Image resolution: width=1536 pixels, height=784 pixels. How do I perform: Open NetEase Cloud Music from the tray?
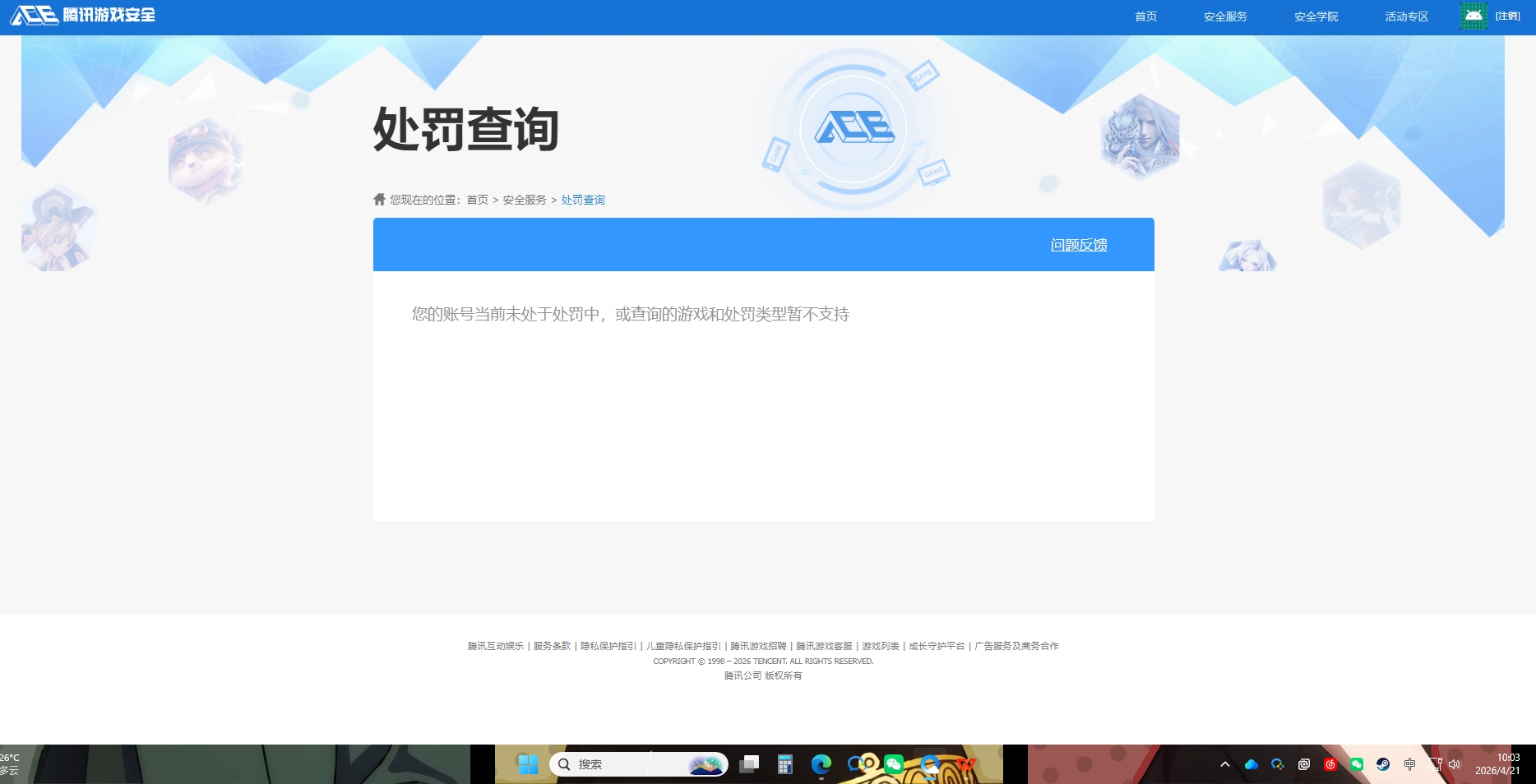tap(1330, 764)
